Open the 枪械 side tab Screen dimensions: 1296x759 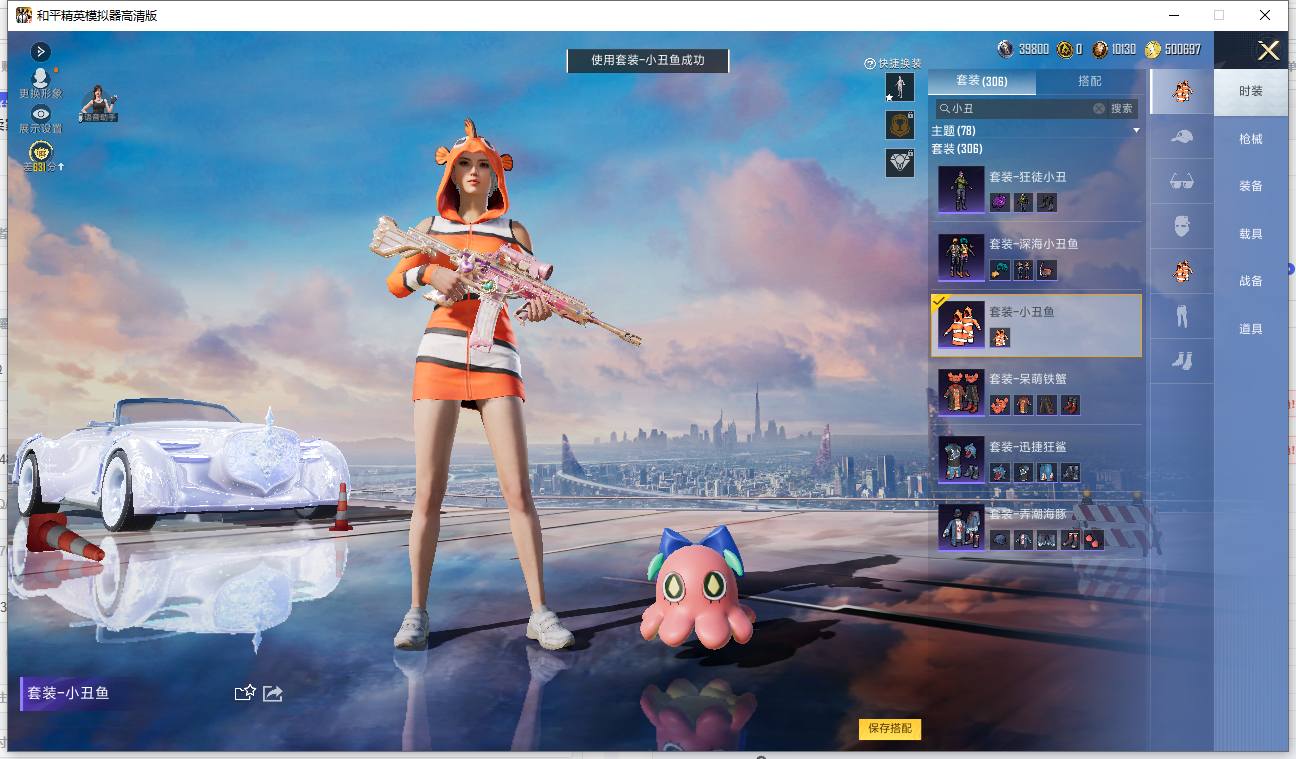point(1251,139)
